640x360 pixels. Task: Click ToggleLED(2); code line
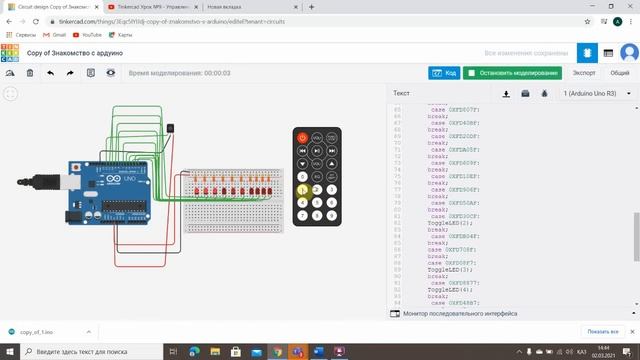click(x=450, y=223)
